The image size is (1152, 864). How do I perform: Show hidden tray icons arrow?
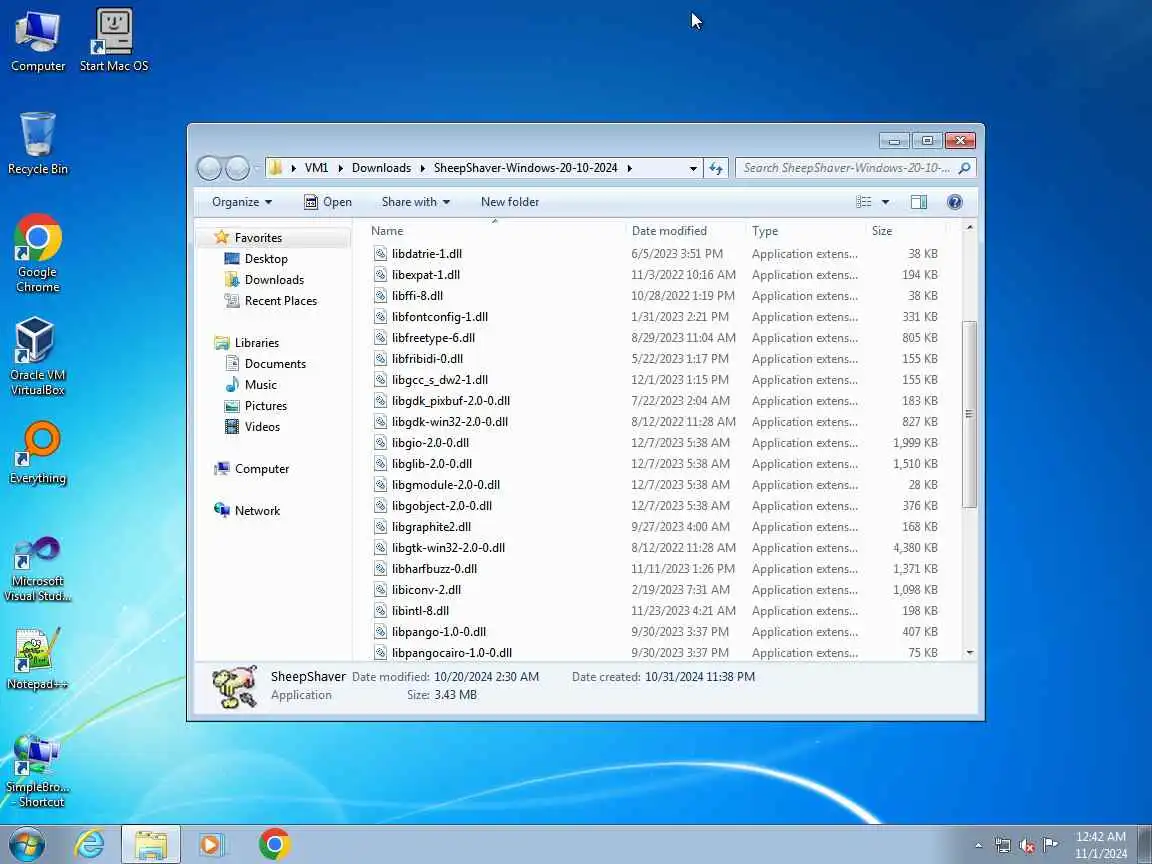click(x=978, y=845)
